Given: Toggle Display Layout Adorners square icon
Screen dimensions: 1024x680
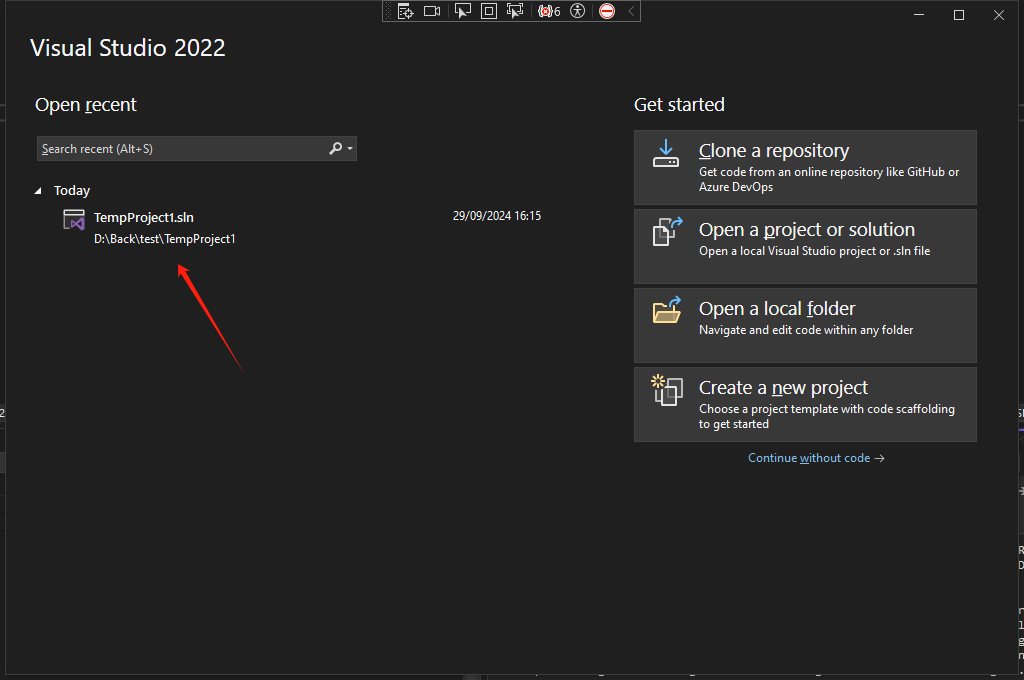Looking at the screenshot, I should tap(488, 11).
